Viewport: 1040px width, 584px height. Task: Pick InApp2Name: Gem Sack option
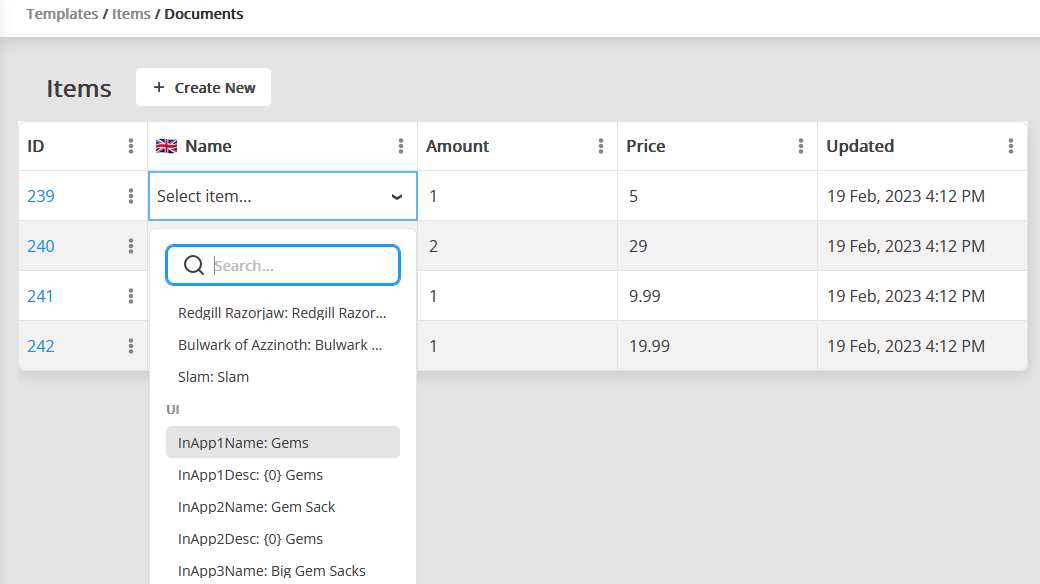coord(256,507)
